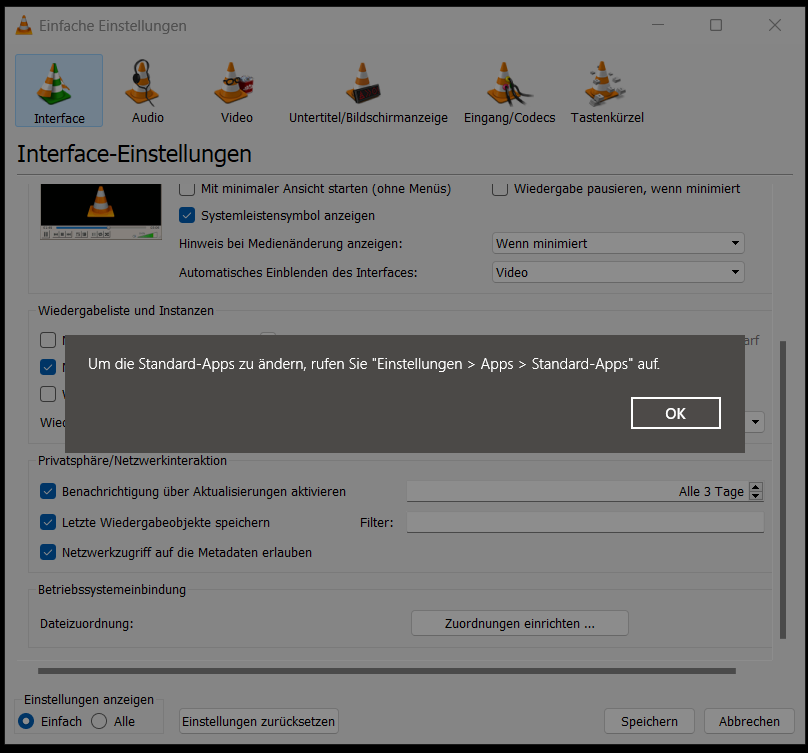Viewport: 808px width, 753px height.
Task: Click the vertical scrollbar of settings panel
Action: coord(783,490)
